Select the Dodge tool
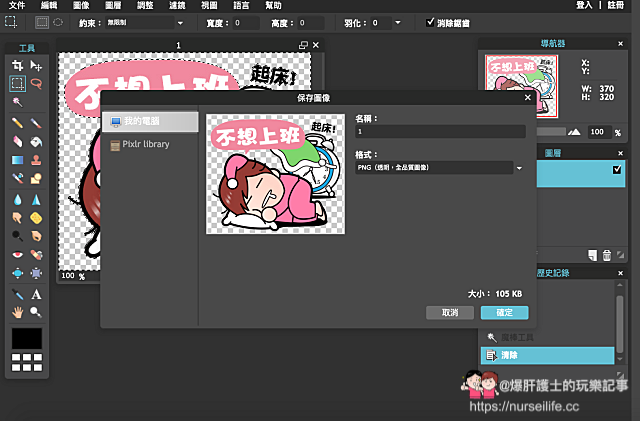640x421 pixels. [17, 236]
